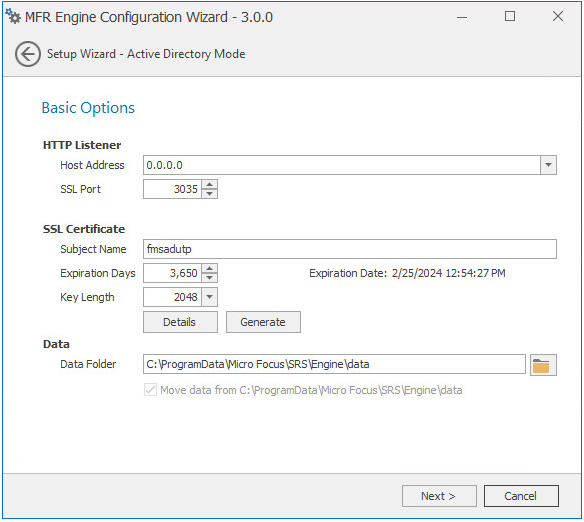Image resolution: width=584 pixels, height=522 pixels.
Task: Proceed with the Next button
Action: coord(439,496)
